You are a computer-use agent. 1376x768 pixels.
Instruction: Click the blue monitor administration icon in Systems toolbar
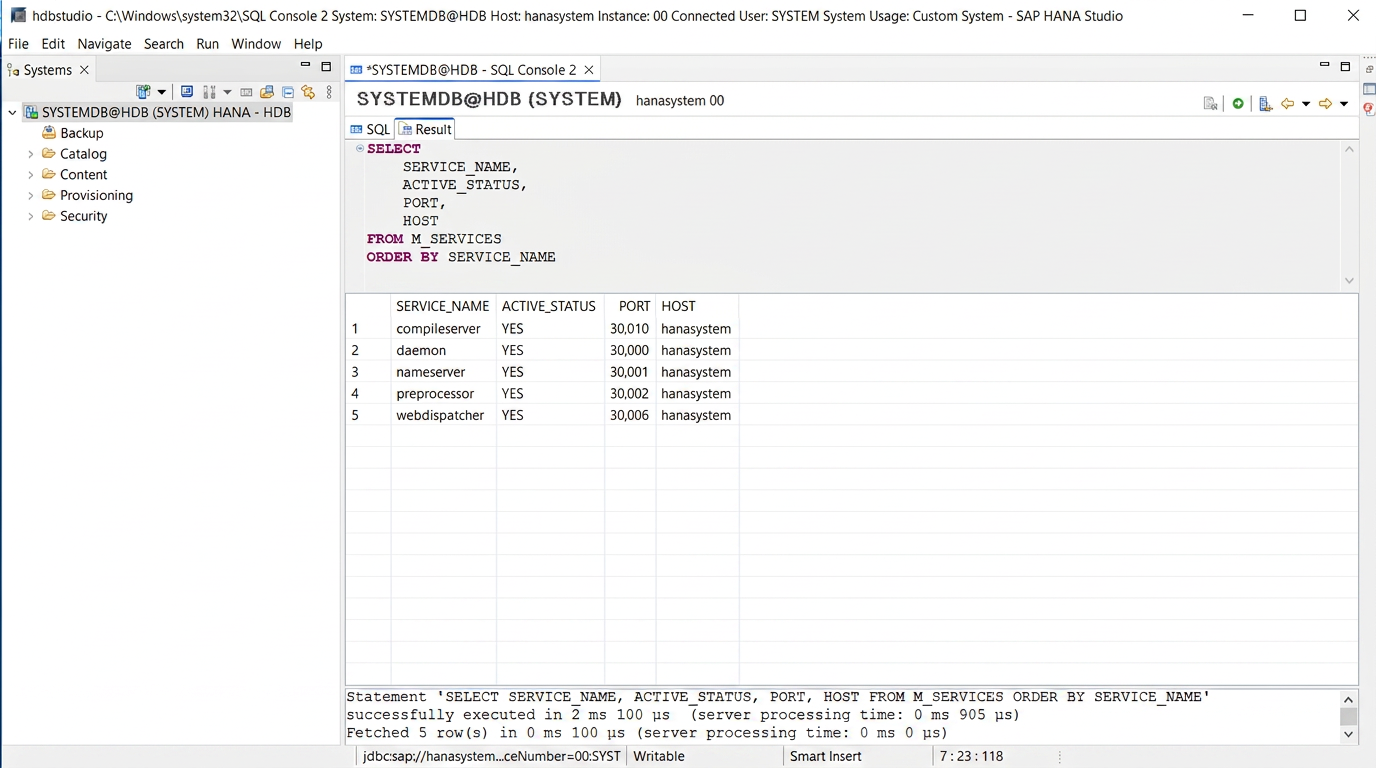click(187, 92)
